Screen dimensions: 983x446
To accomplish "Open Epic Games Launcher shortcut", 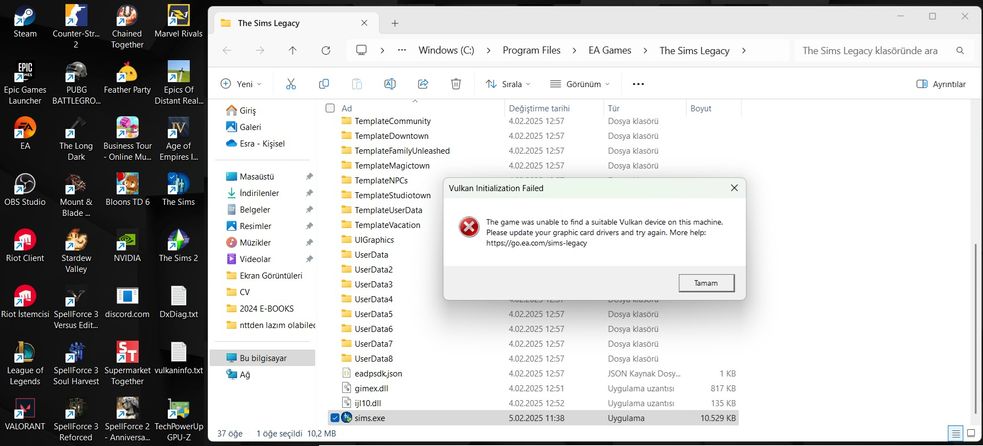I will tap(25, 82).
